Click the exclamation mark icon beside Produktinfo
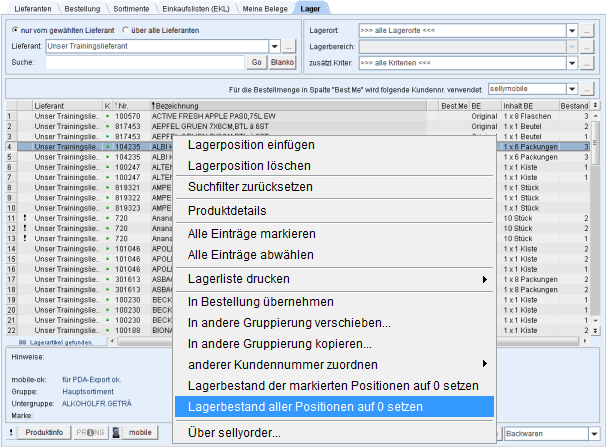607x447 pixels. [x=11, y=433]
